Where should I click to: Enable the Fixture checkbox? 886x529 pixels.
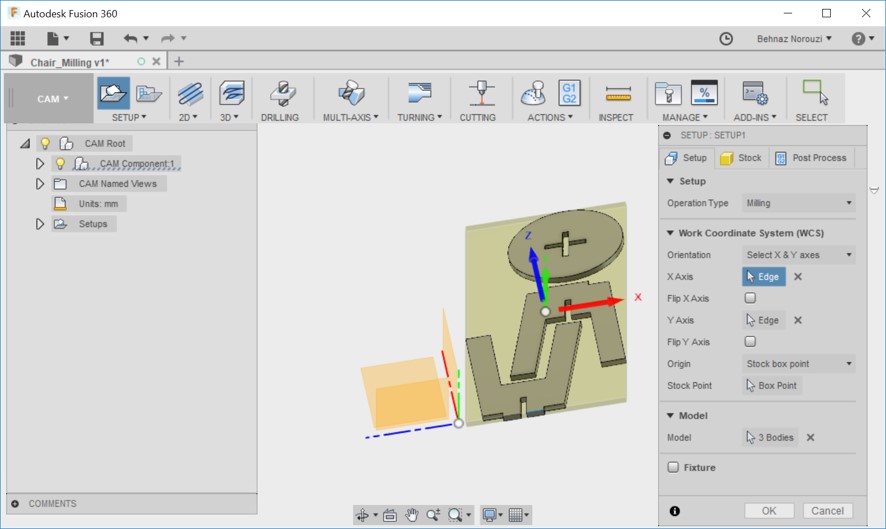[673, 467]
